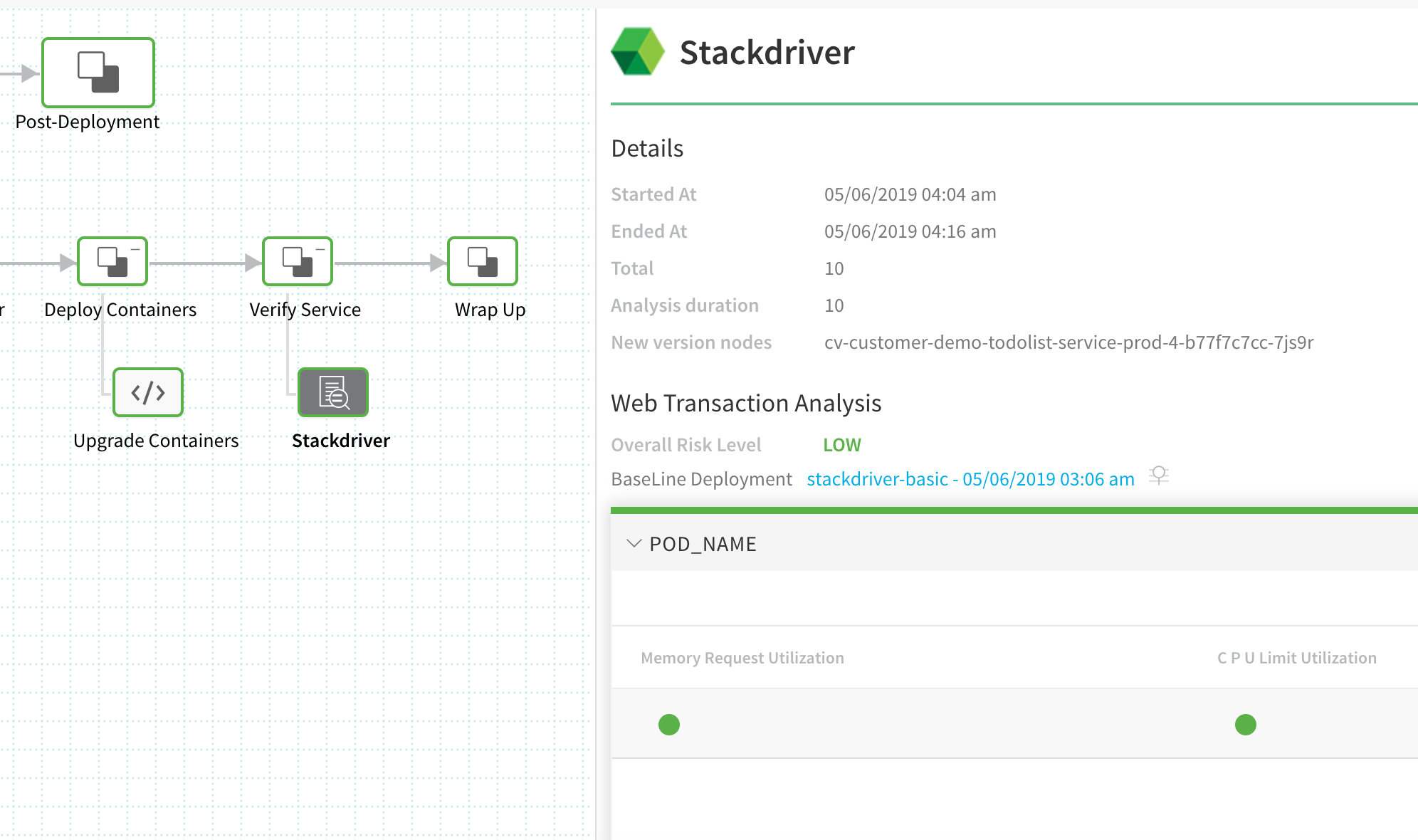
Task: Click the Memory Request Utilization column label
Action: [742, 658]
